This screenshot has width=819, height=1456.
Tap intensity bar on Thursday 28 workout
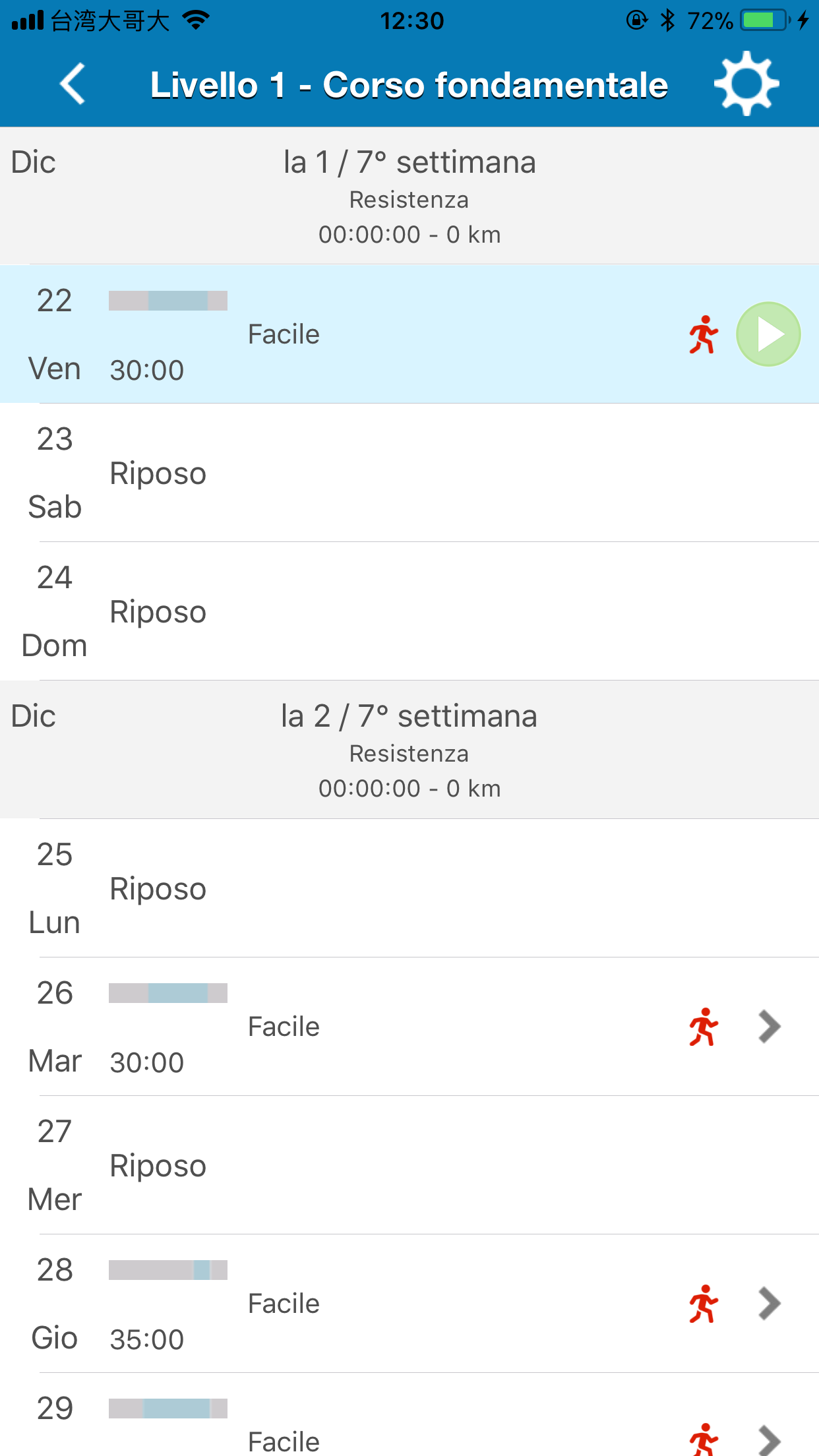[x=168, y=1270]
